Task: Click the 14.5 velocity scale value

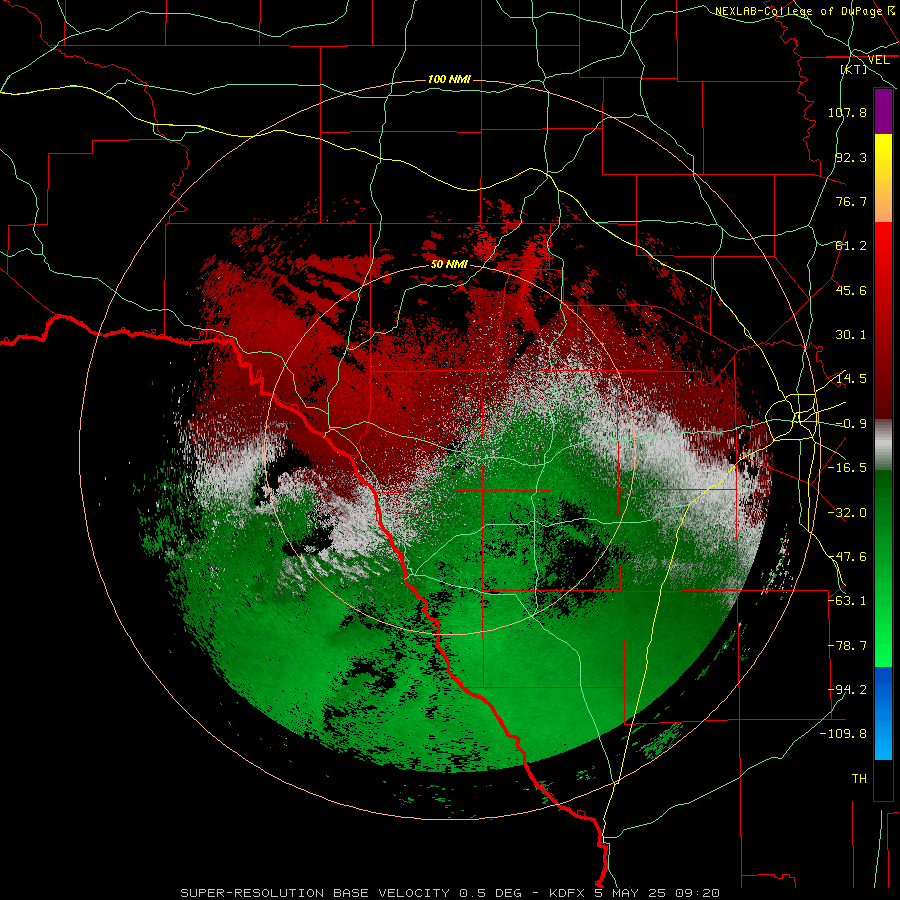Action: tap(851, 379)
